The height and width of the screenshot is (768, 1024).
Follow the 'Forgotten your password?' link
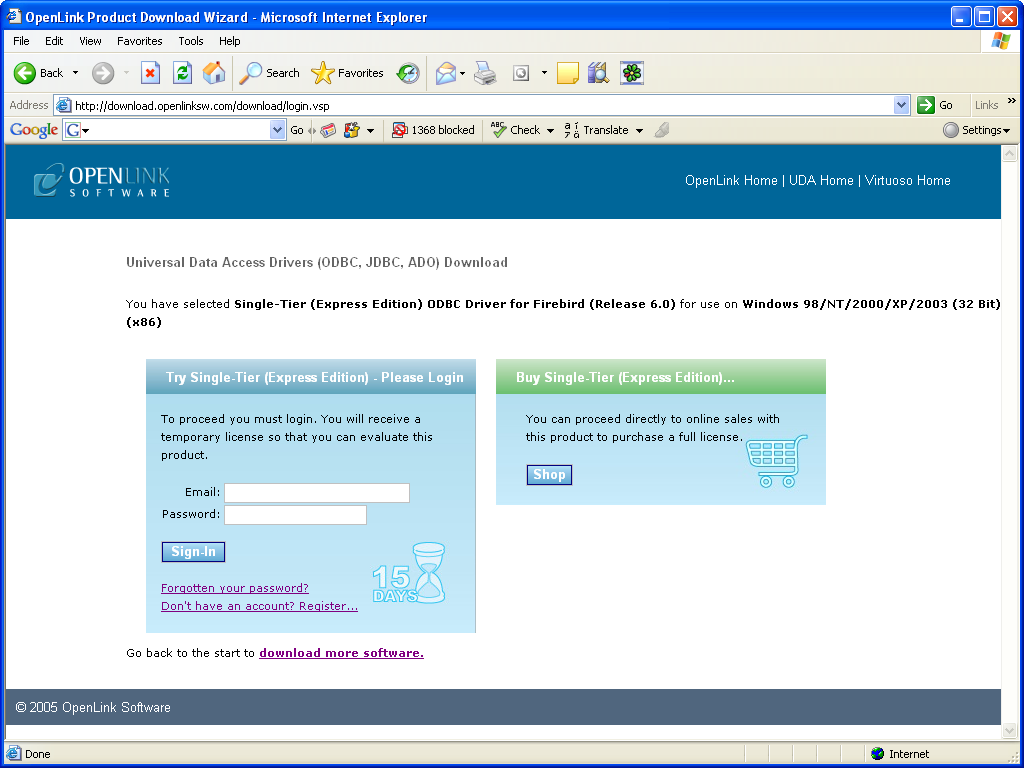click(x=235, y=588)
